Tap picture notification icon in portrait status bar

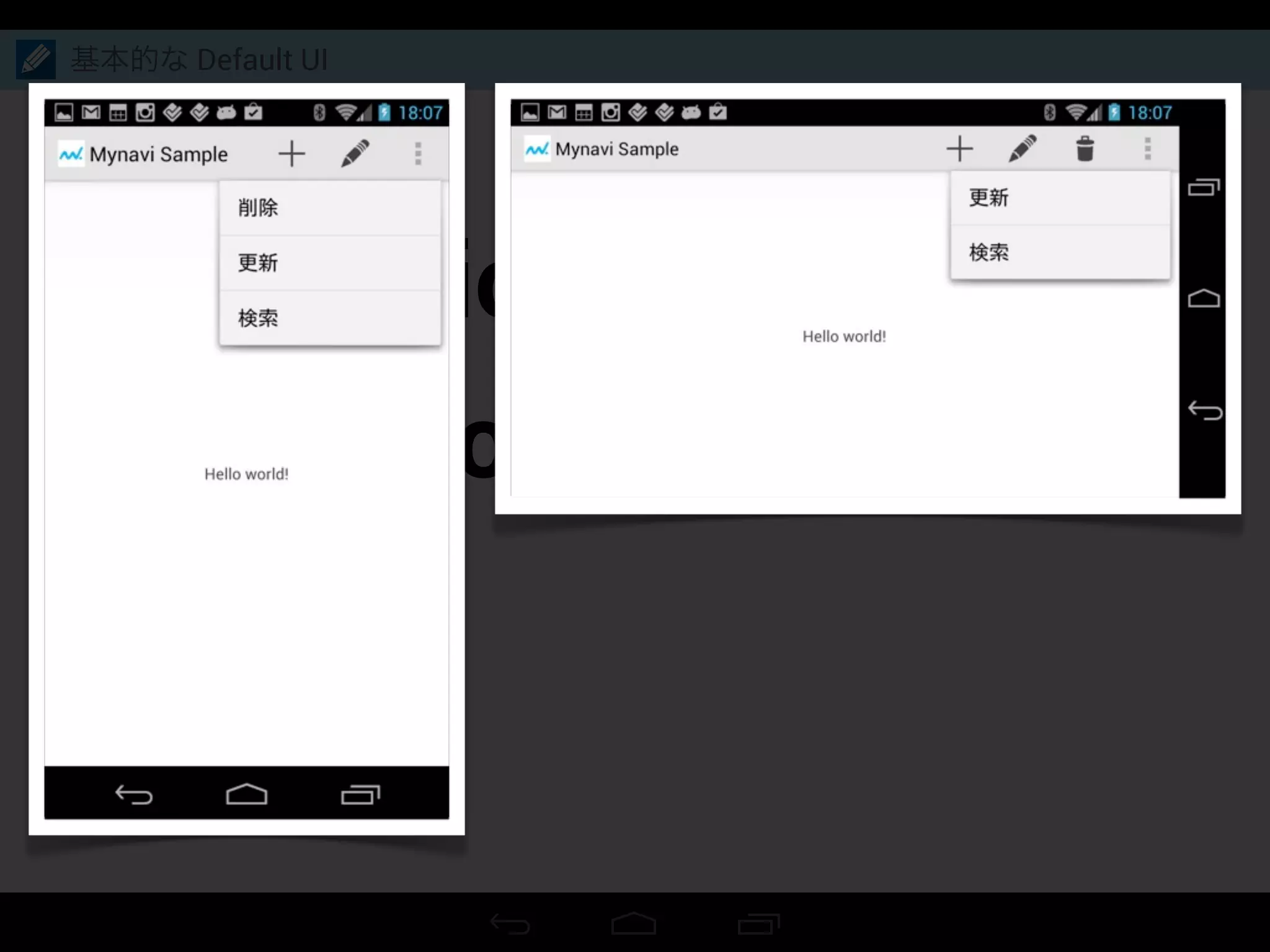[64, 112]
